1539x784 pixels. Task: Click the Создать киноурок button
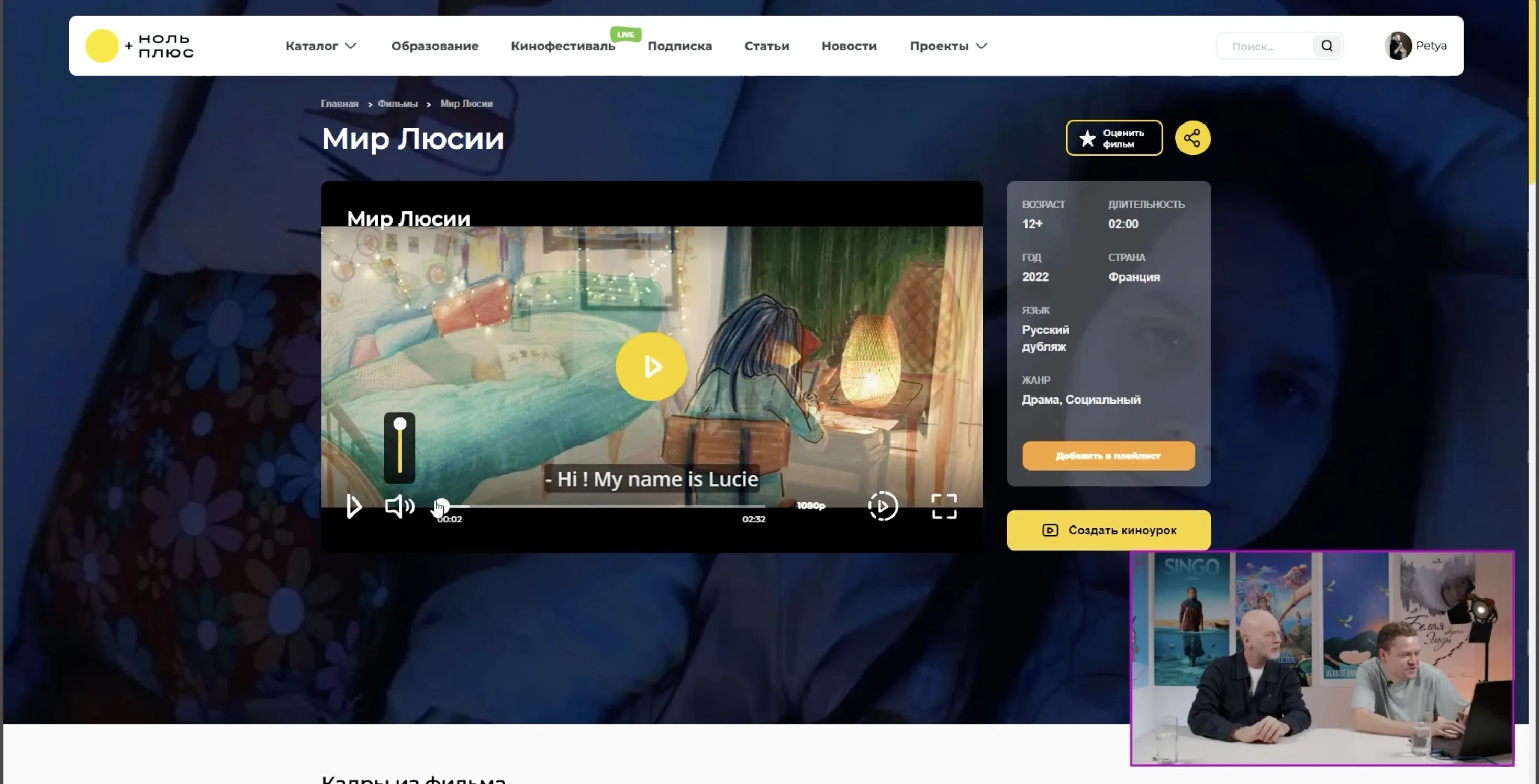tap(1108, 530)
